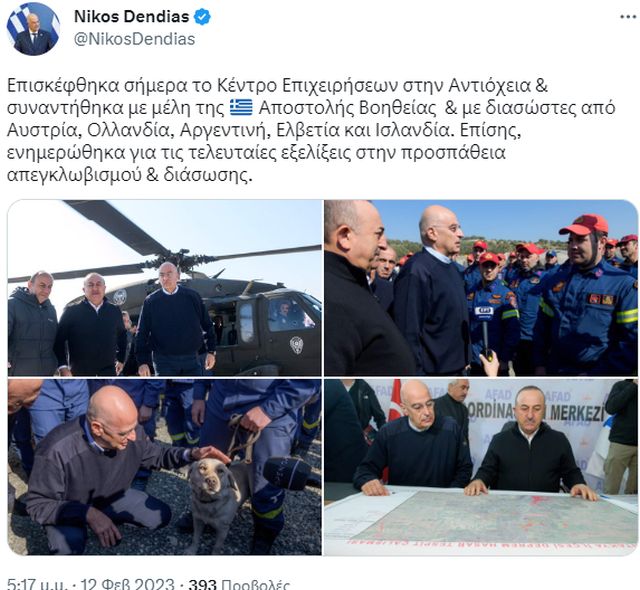Open the @NikosDendias handle link
This screenshot has height=590, width=640.
134,39
